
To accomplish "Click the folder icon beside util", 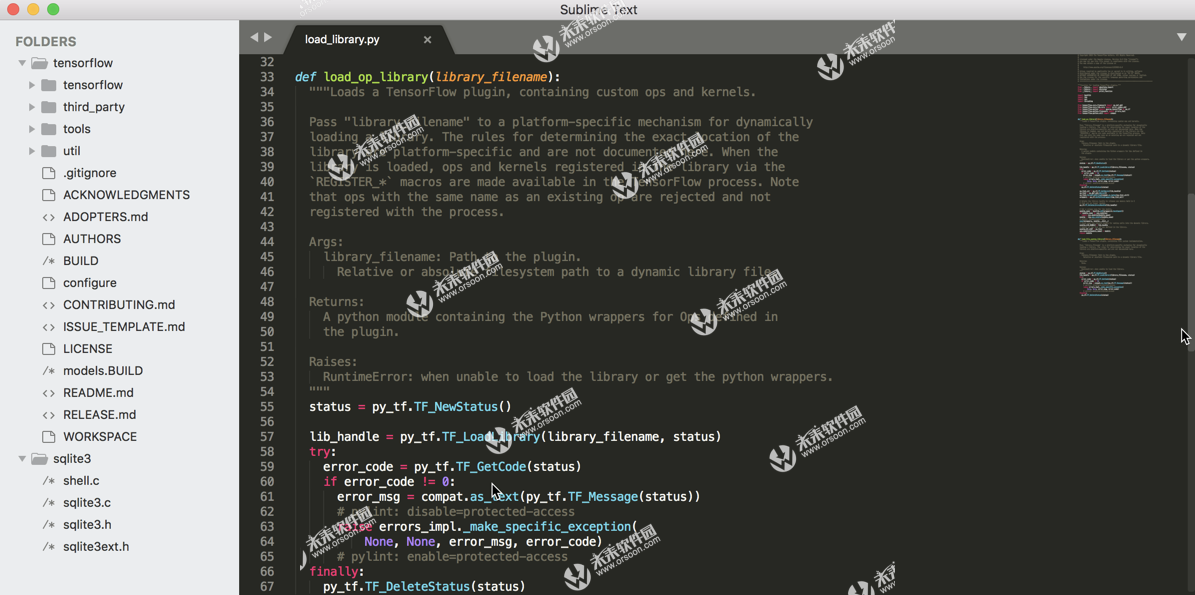I will [49, 151].
